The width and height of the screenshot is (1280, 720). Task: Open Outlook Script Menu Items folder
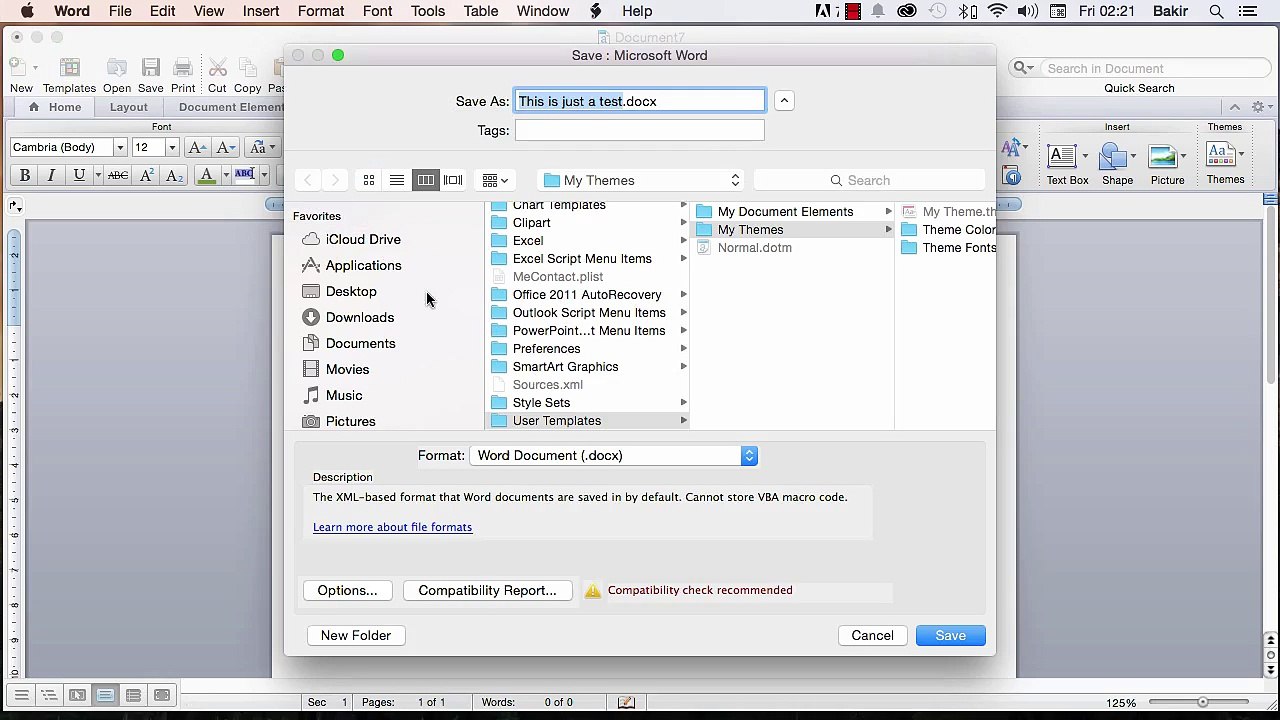tap(588, 313)
